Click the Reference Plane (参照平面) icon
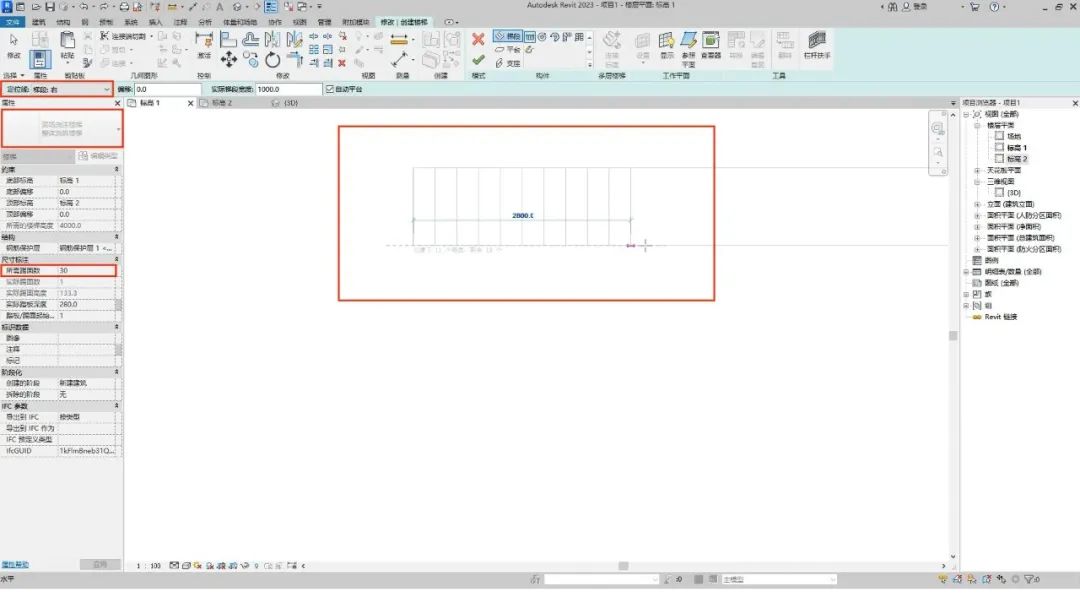1080x608 pixels. [x=688, y=44]
